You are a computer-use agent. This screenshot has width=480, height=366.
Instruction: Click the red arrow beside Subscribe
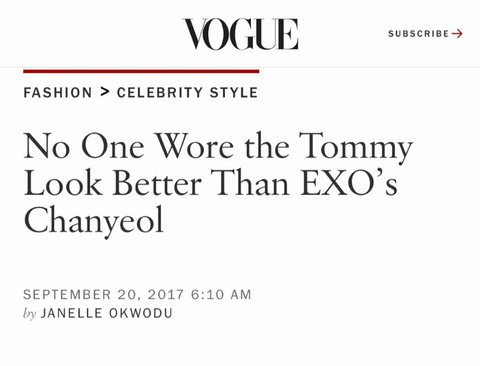point(457,34)
